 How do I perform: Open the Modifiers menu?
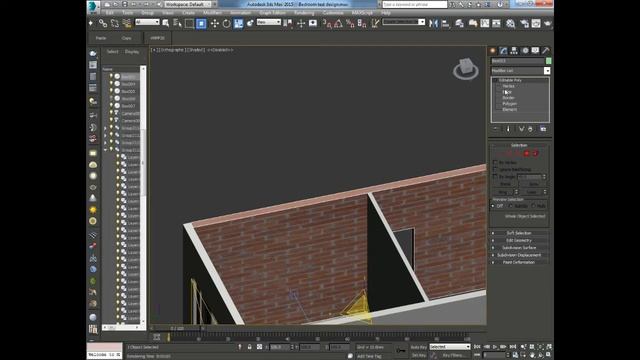tap(212, 13)
